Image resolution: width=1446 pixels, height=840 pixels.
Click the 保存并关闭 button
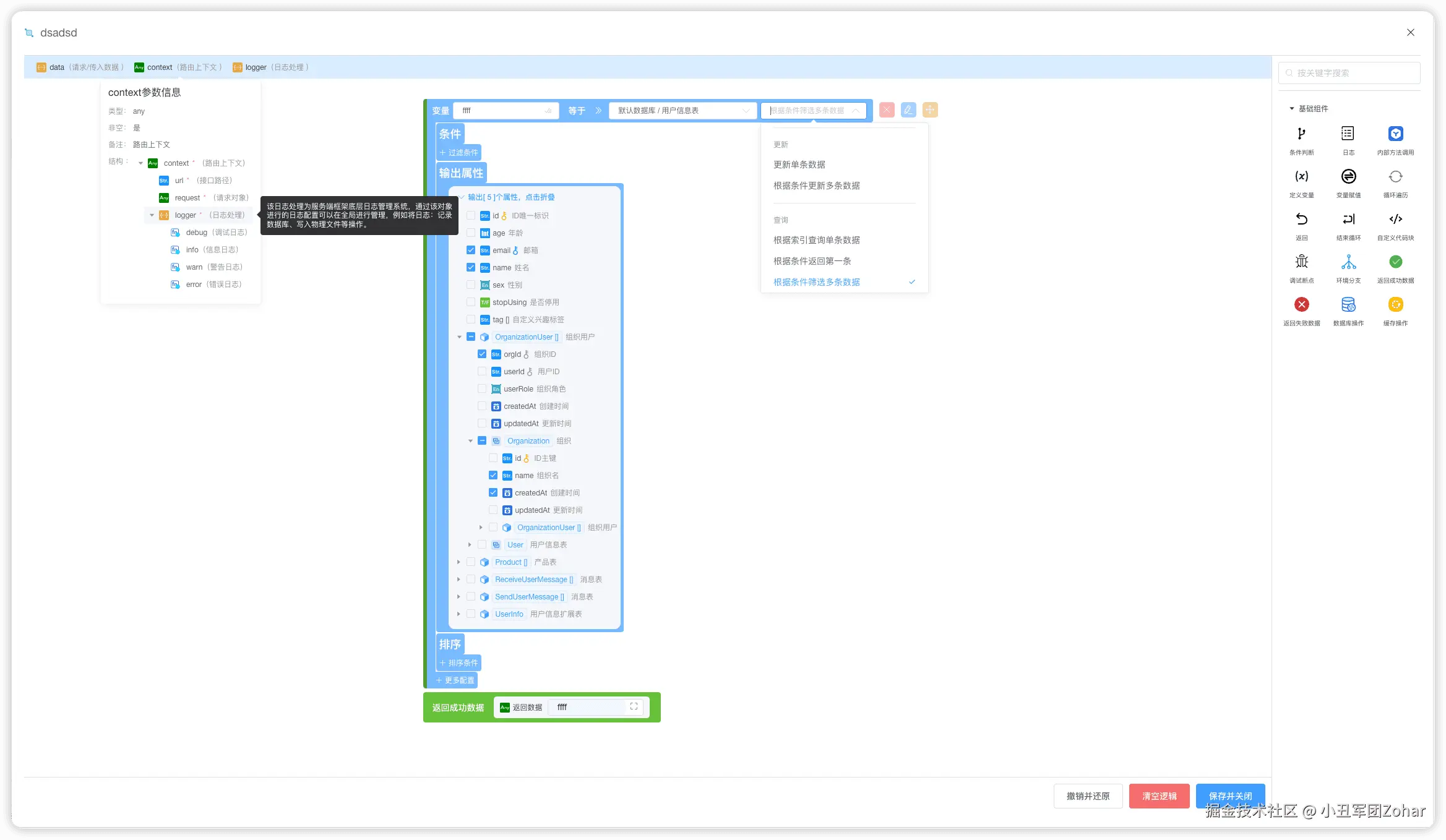click(x=1229, y=796)
